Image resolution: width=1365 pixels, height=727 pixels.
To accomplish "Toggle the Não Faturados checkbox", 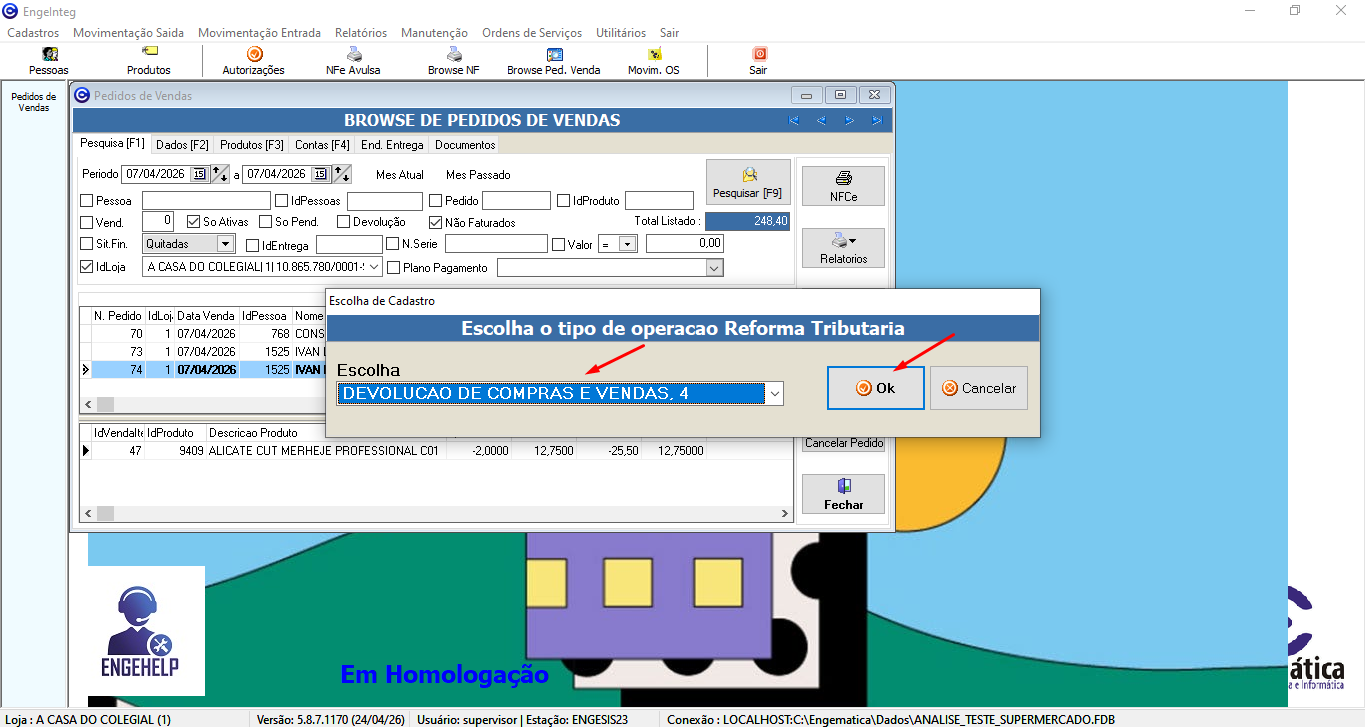I will [x=436, y=222].
